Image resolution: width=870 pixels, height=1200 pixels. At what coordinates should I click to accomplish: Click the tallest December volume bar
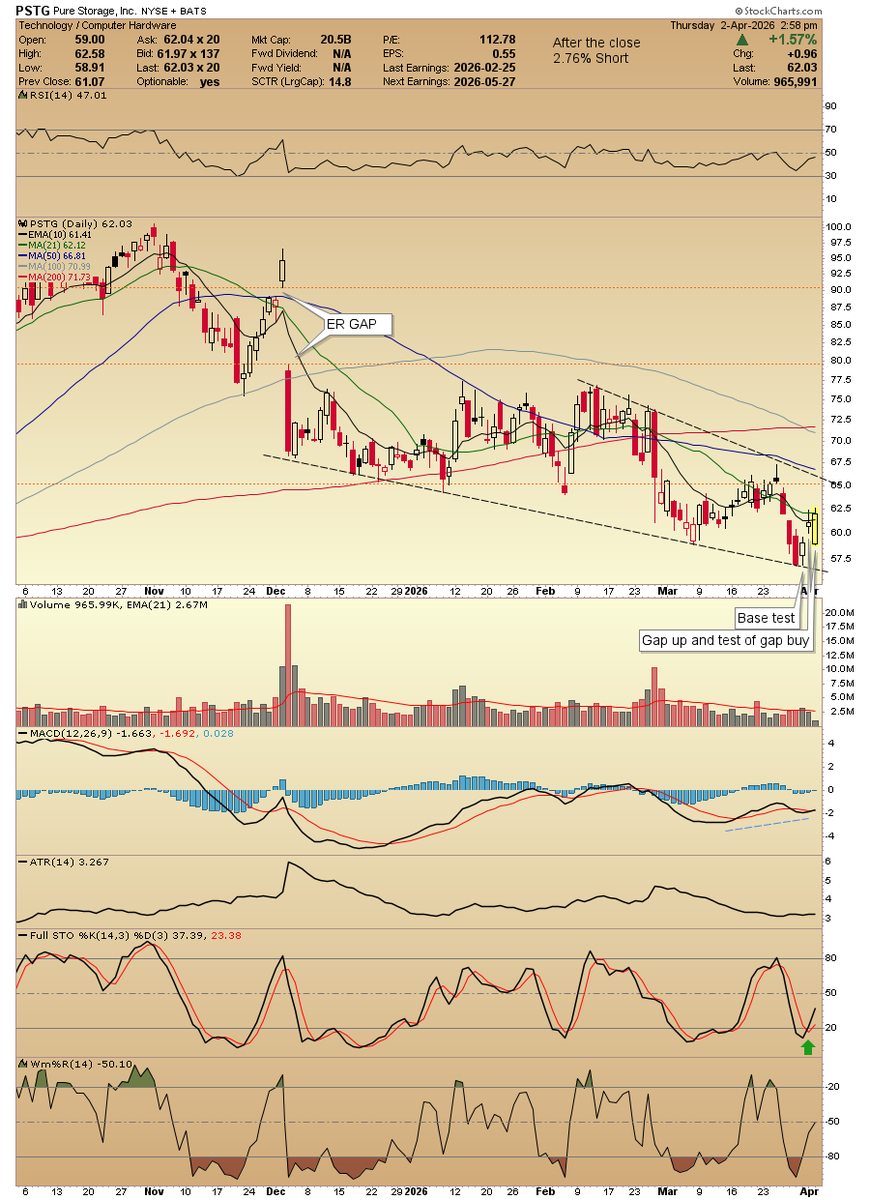289,665
